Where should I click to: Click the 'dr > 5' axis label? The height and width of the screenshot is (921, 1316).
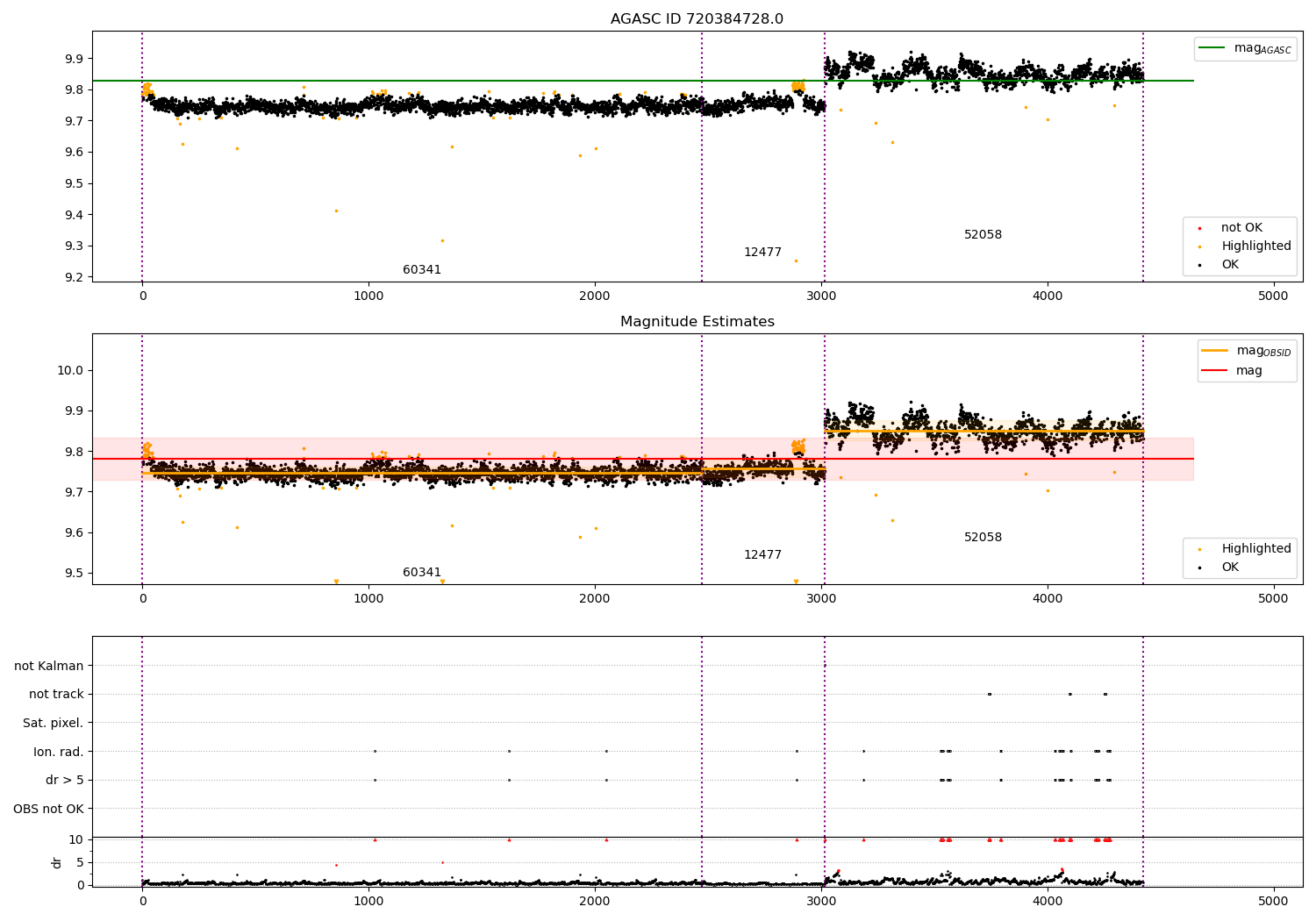[65, 781]
